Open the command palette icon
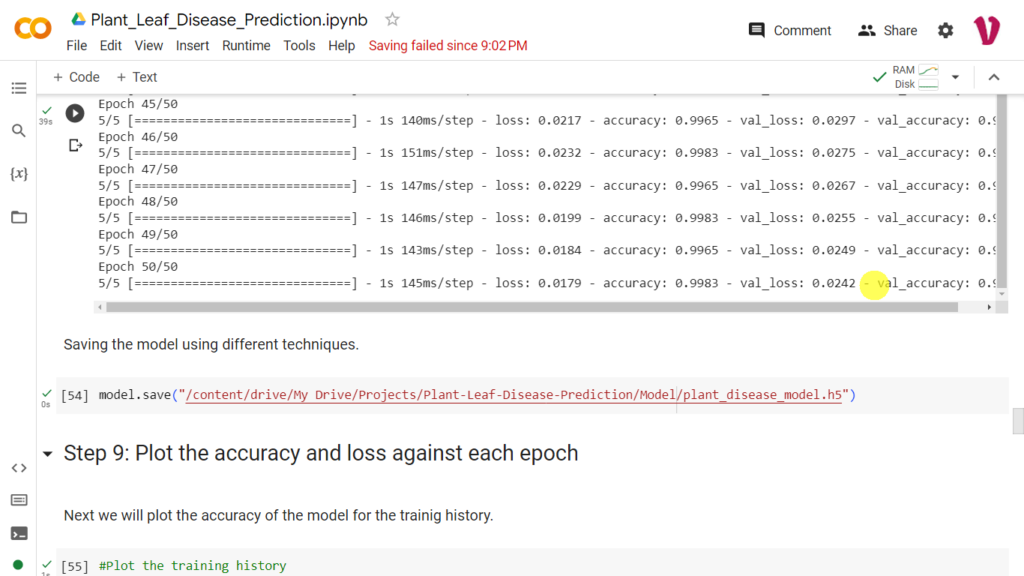The height and width of the screenshot is (576, 1024). coord(19,500)
